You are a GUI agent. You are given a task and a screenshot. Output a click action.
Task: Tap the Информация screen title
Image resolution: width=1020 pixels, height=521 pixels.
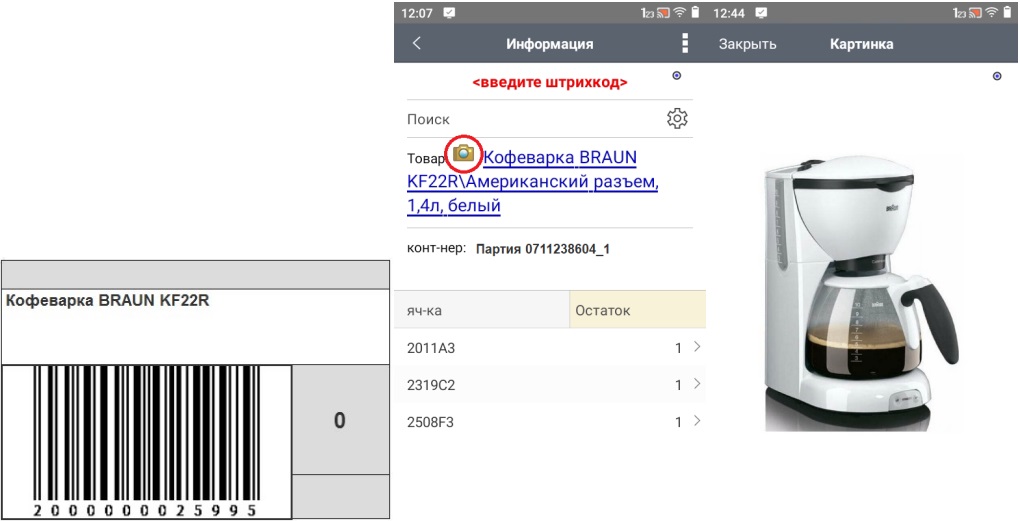pos(550,44)
